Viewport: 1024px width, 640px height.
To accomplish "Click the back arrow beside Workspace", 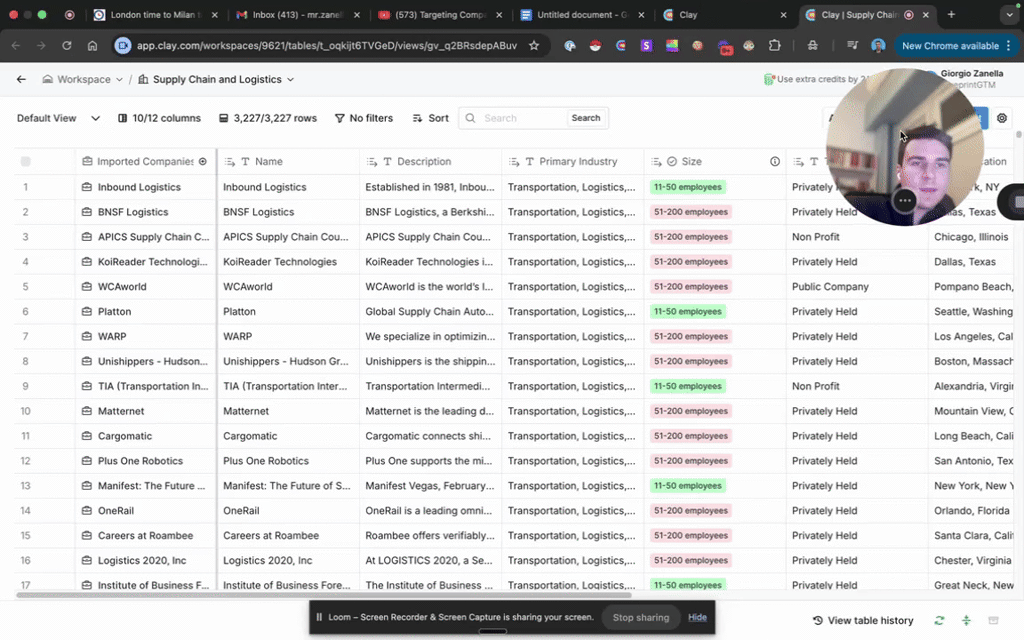I will (x=21, y=79).
